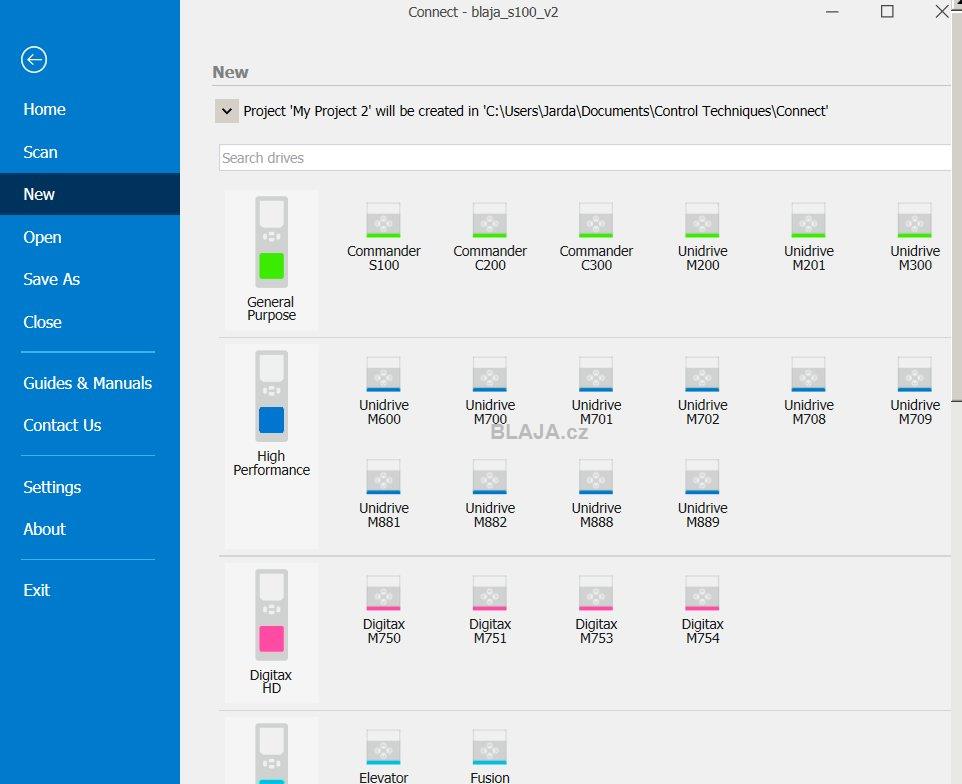Select the New menu item
The image size is (962, 784).
pos(90,194)
